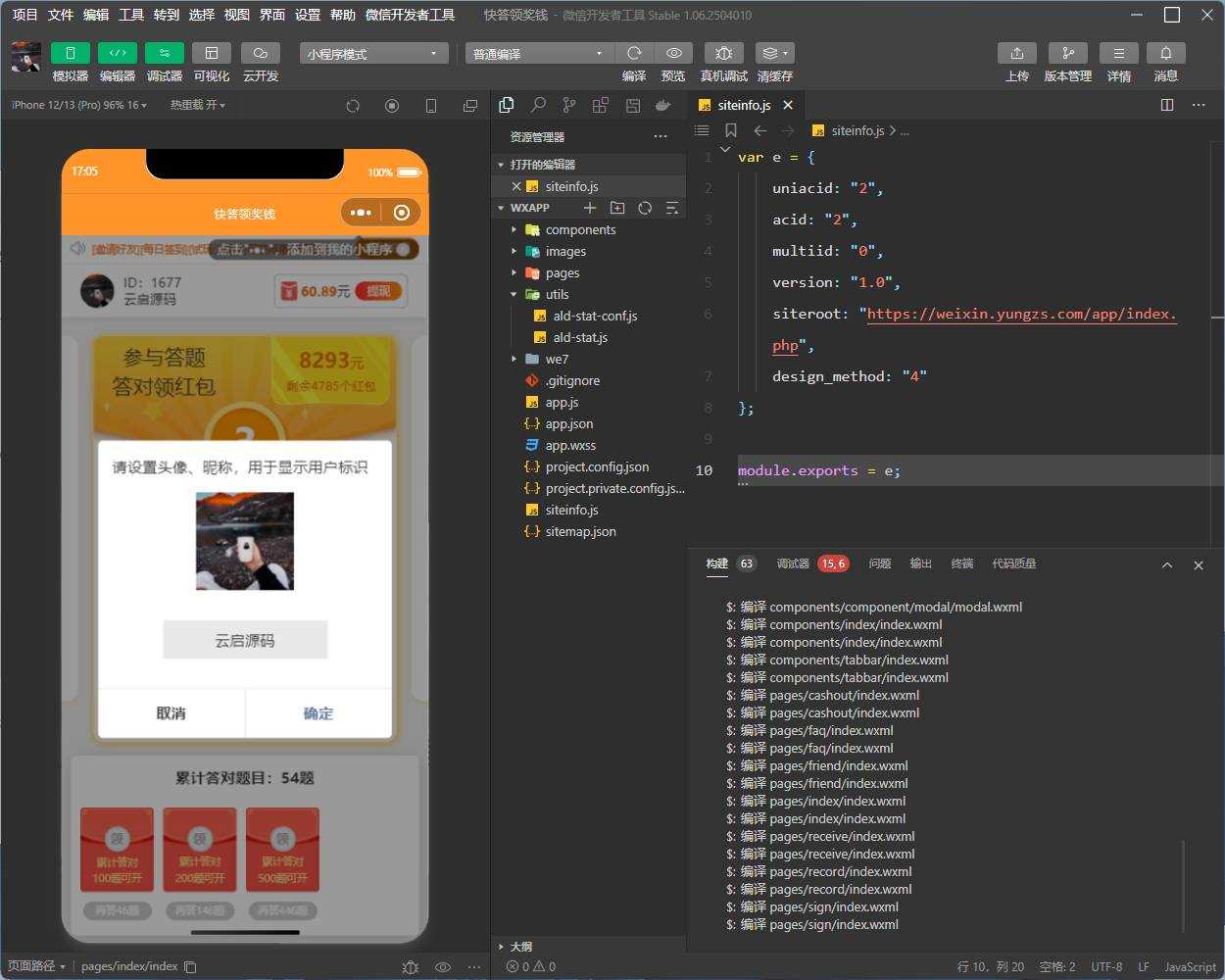Open 版本管理 version control
The height and width of the screenshot is (980, 1225).
(1068, 53)
